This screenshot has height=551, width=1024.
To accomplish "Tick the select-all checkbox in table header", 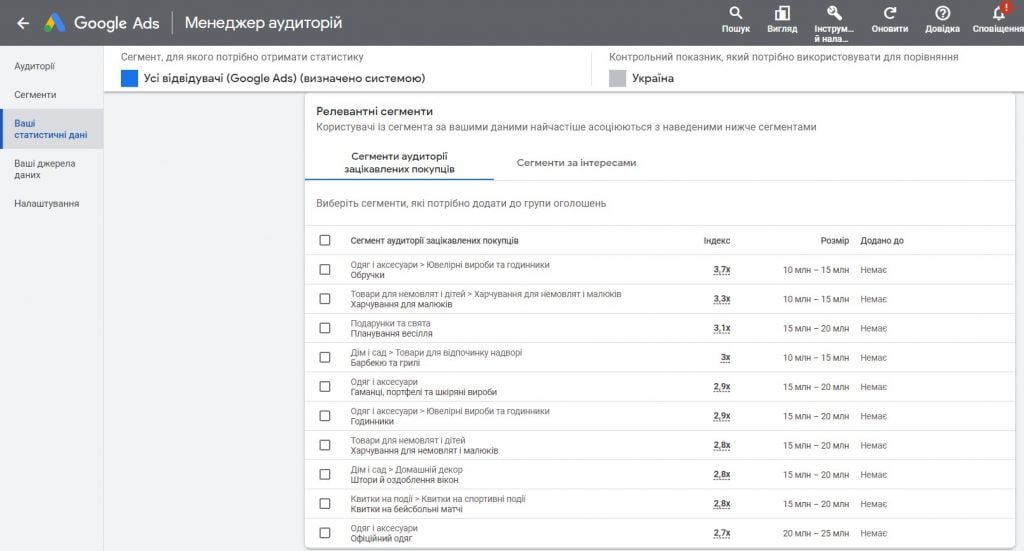I will click(325, 240).
